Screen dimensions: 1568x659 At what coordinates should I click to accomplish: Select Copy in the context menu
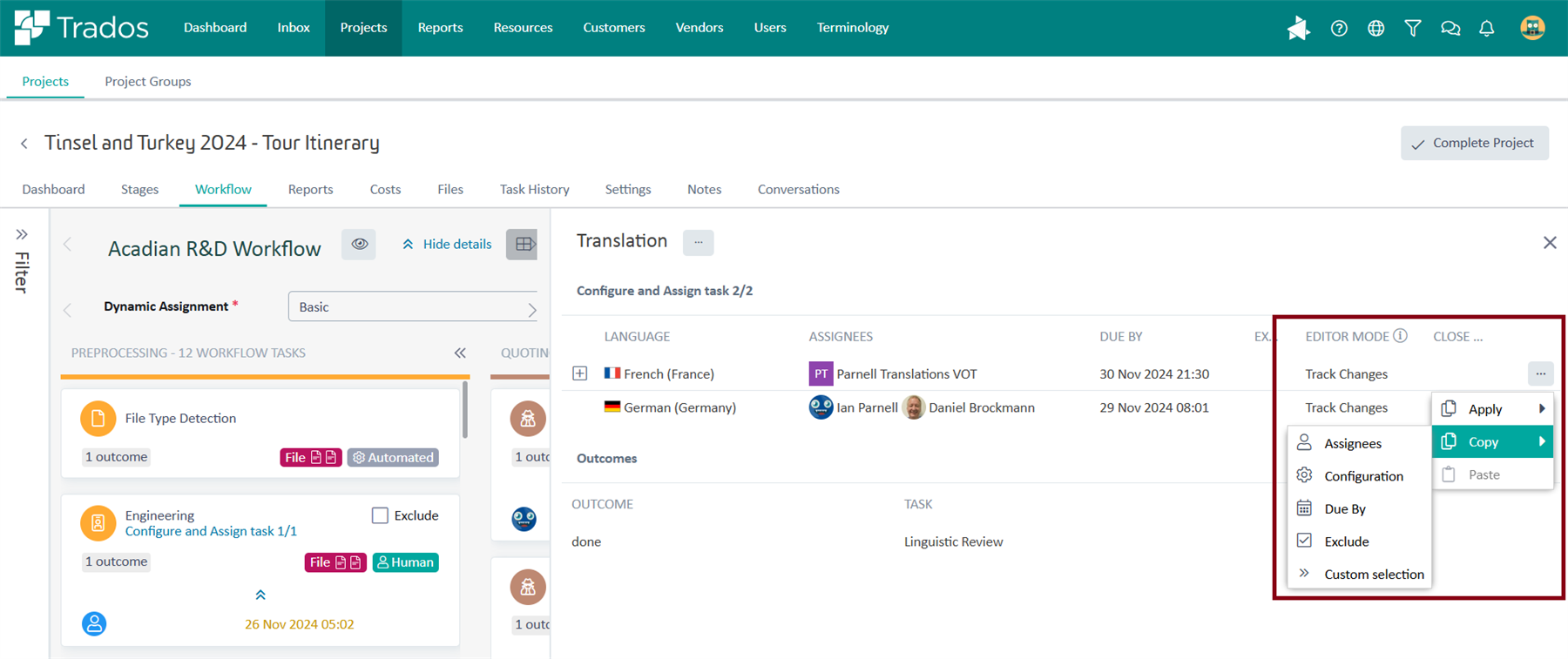(x=1492, y=442)
